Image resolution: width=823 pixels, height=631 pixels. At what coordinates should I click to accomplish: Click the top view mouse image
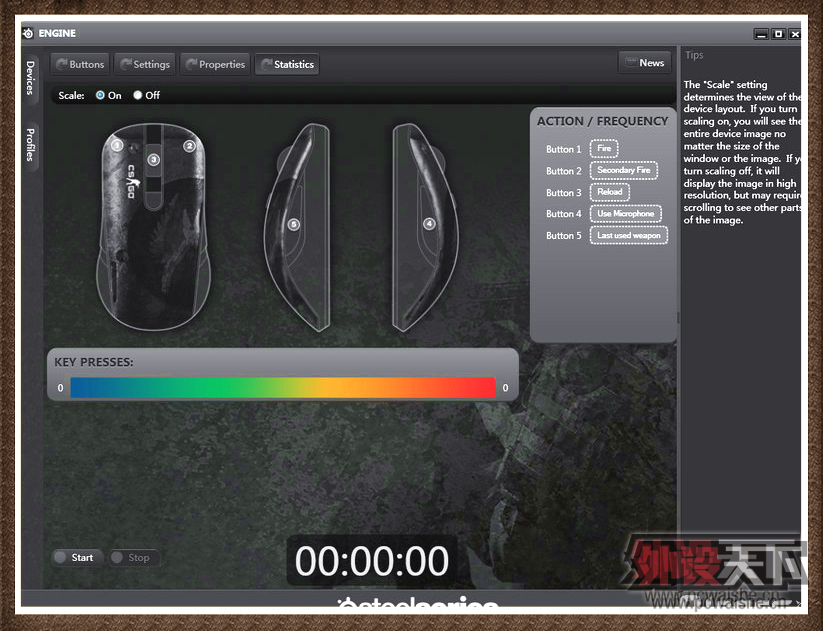(153, 227)
